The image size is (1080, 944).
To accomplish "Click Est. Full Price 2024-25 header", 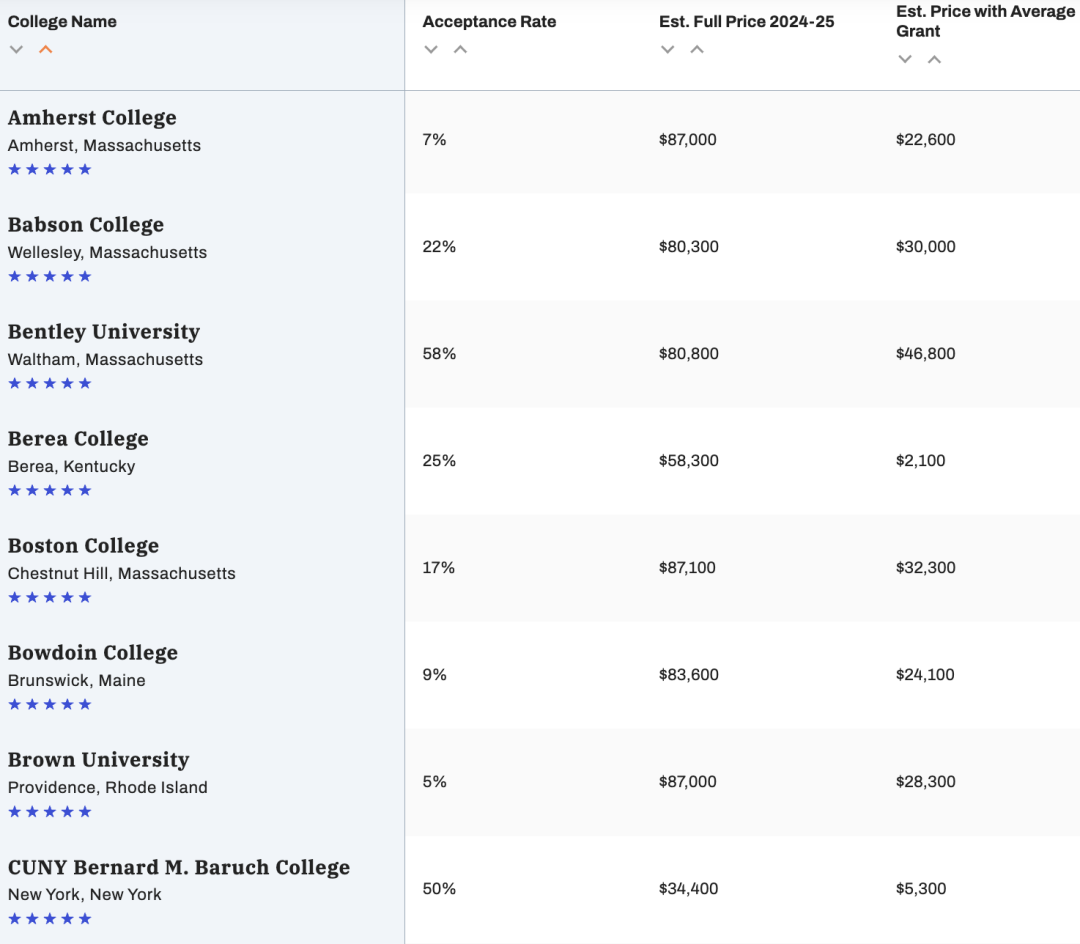I will coord(747,21).
